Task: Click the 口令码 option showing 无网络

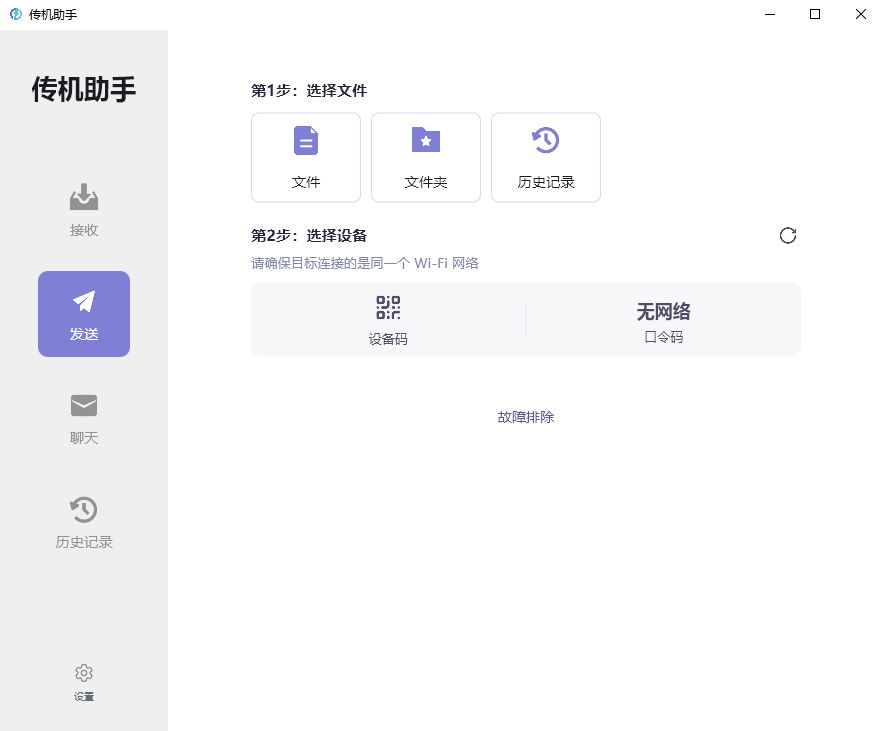Action: click(664, 320)
